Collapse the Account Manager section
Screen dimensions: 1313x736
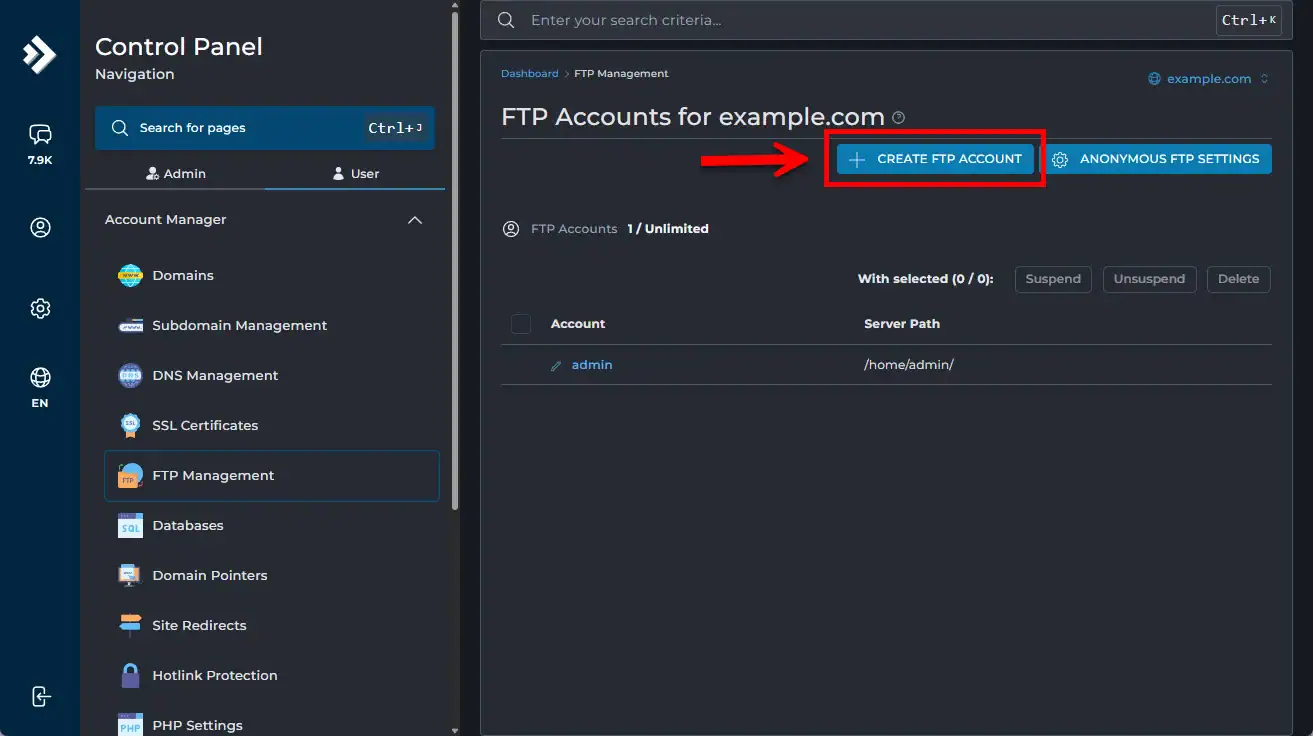tap(415, 220)
